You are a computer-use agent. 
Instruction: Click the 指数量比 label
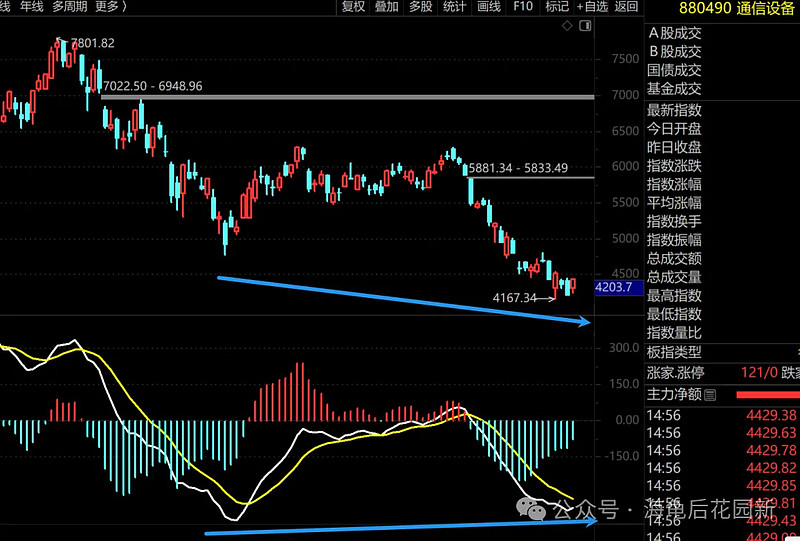(674, 333)
